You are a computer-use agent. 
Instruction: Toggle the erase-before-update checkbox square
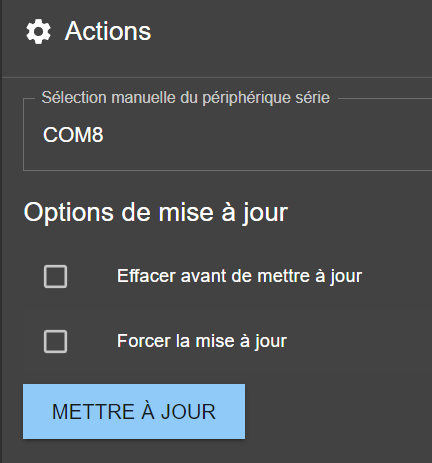pyautogui.click(x=55, y=276)
